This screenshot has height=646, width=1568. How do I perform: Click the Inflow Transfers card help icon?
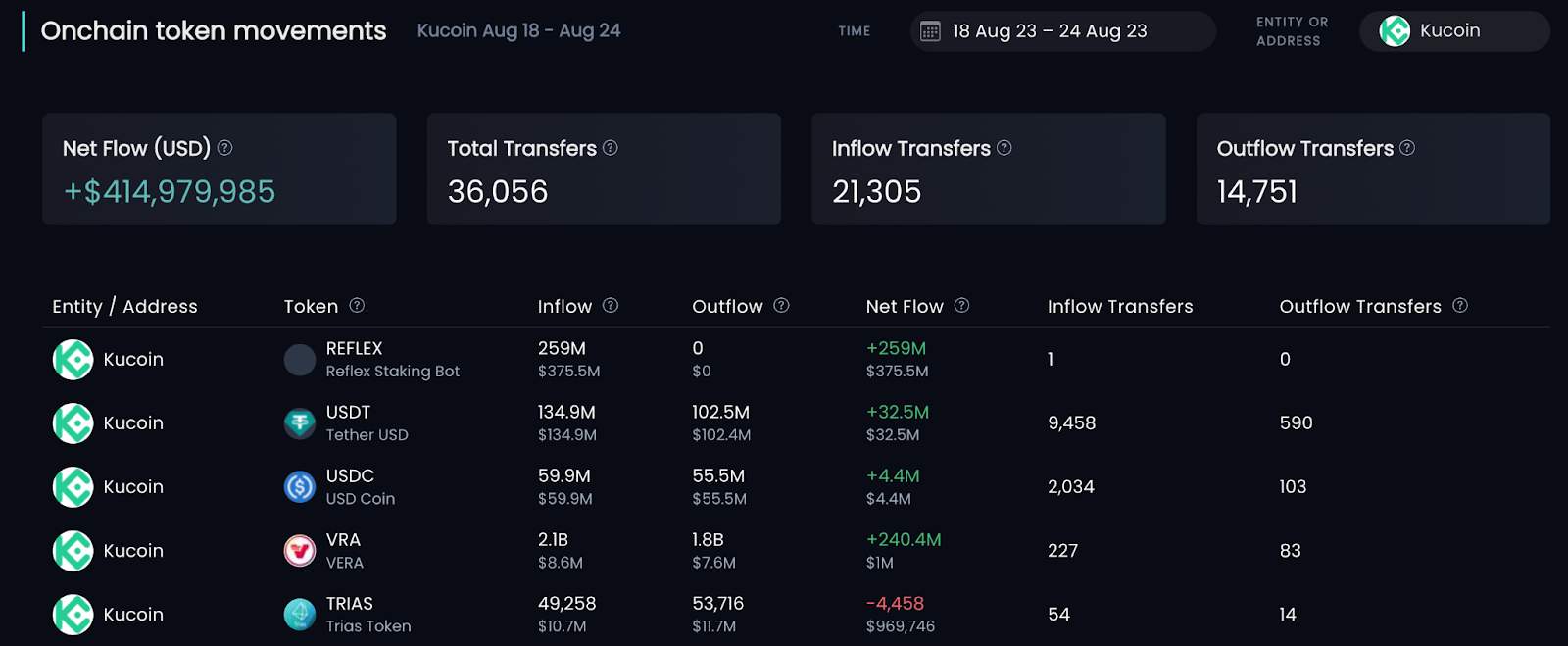point(1004,148)
